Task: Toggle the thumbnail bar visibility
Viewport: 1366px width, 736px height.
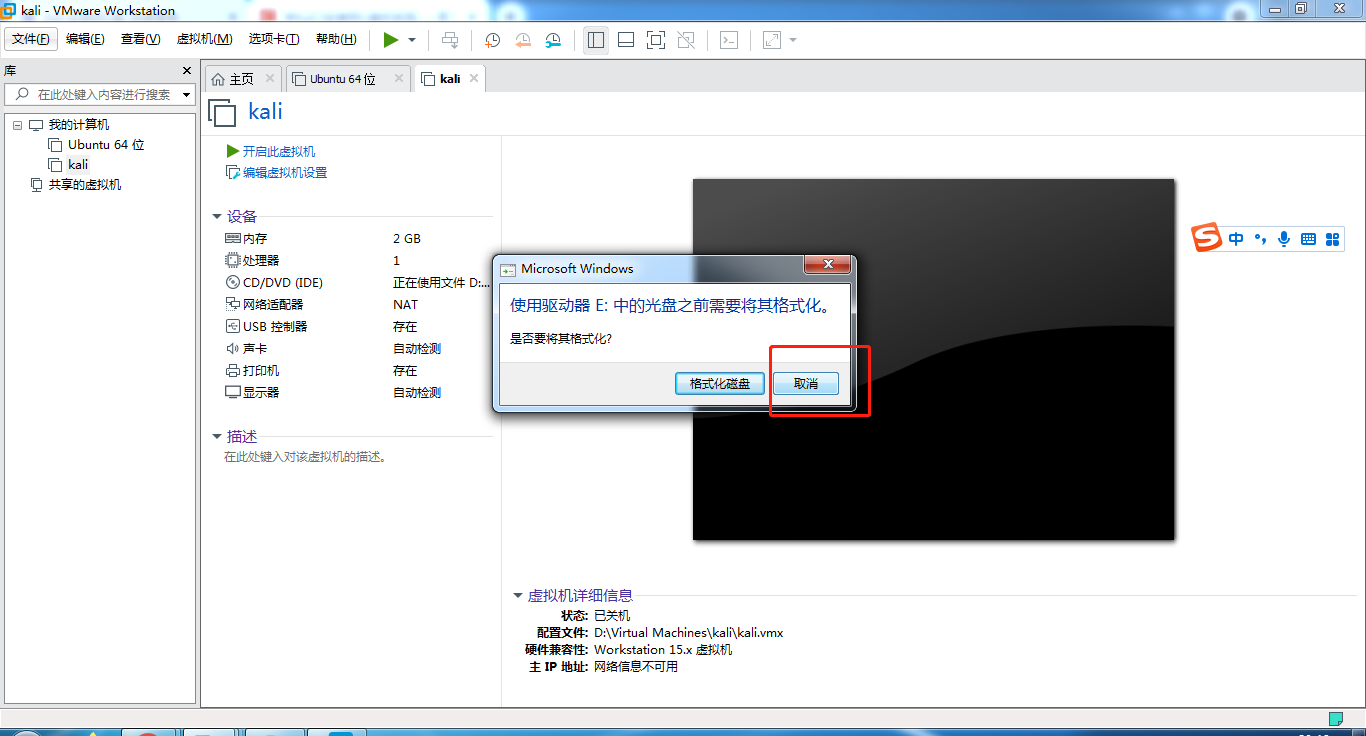Action: (x=626, y=40)
